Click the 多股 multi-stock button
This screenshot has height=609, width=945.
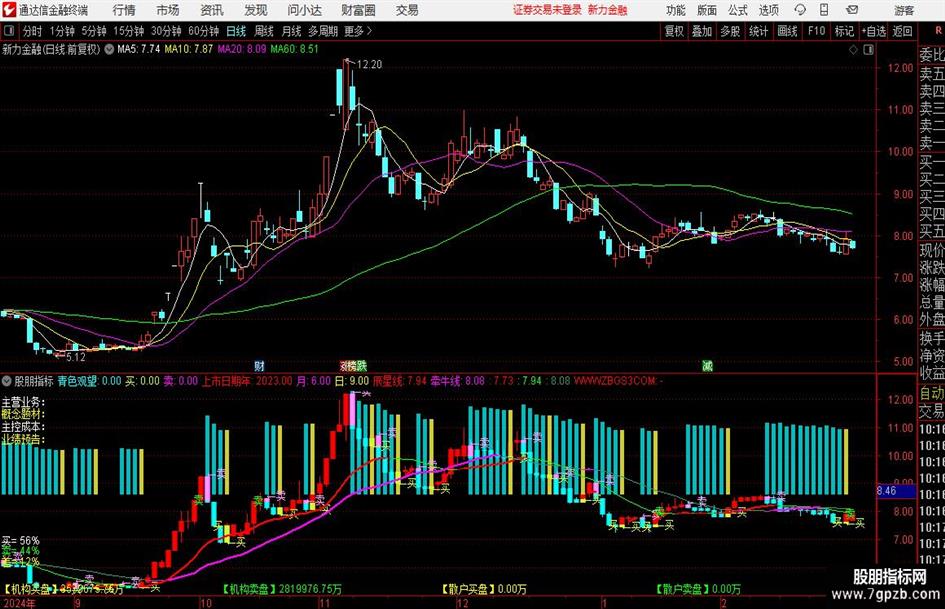point(730,31)
